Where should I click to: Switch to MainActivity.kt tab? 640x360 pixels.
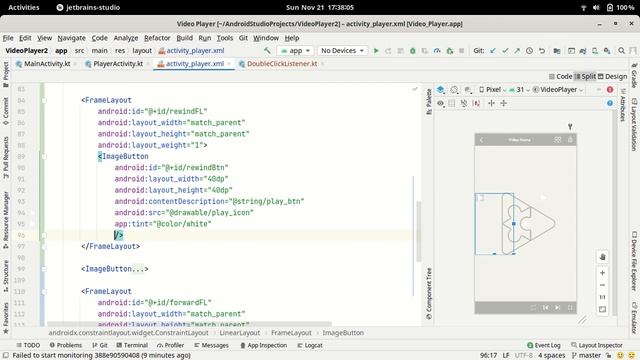coord(47,64)
